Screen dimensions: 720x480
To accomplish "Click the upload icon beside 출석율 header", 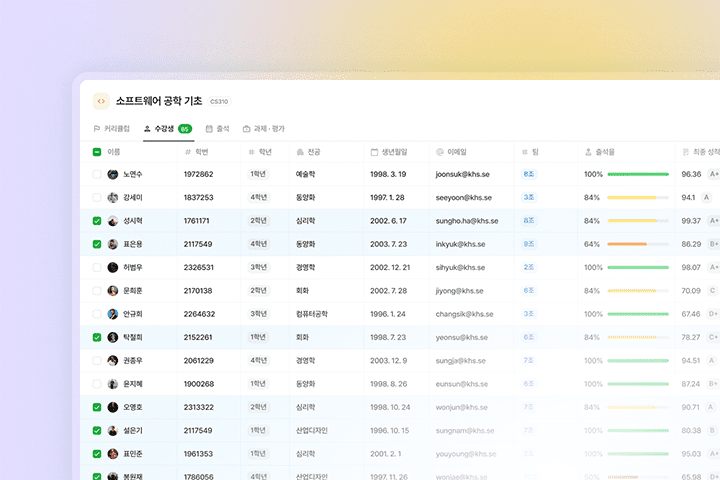I will tap(588, 152).
